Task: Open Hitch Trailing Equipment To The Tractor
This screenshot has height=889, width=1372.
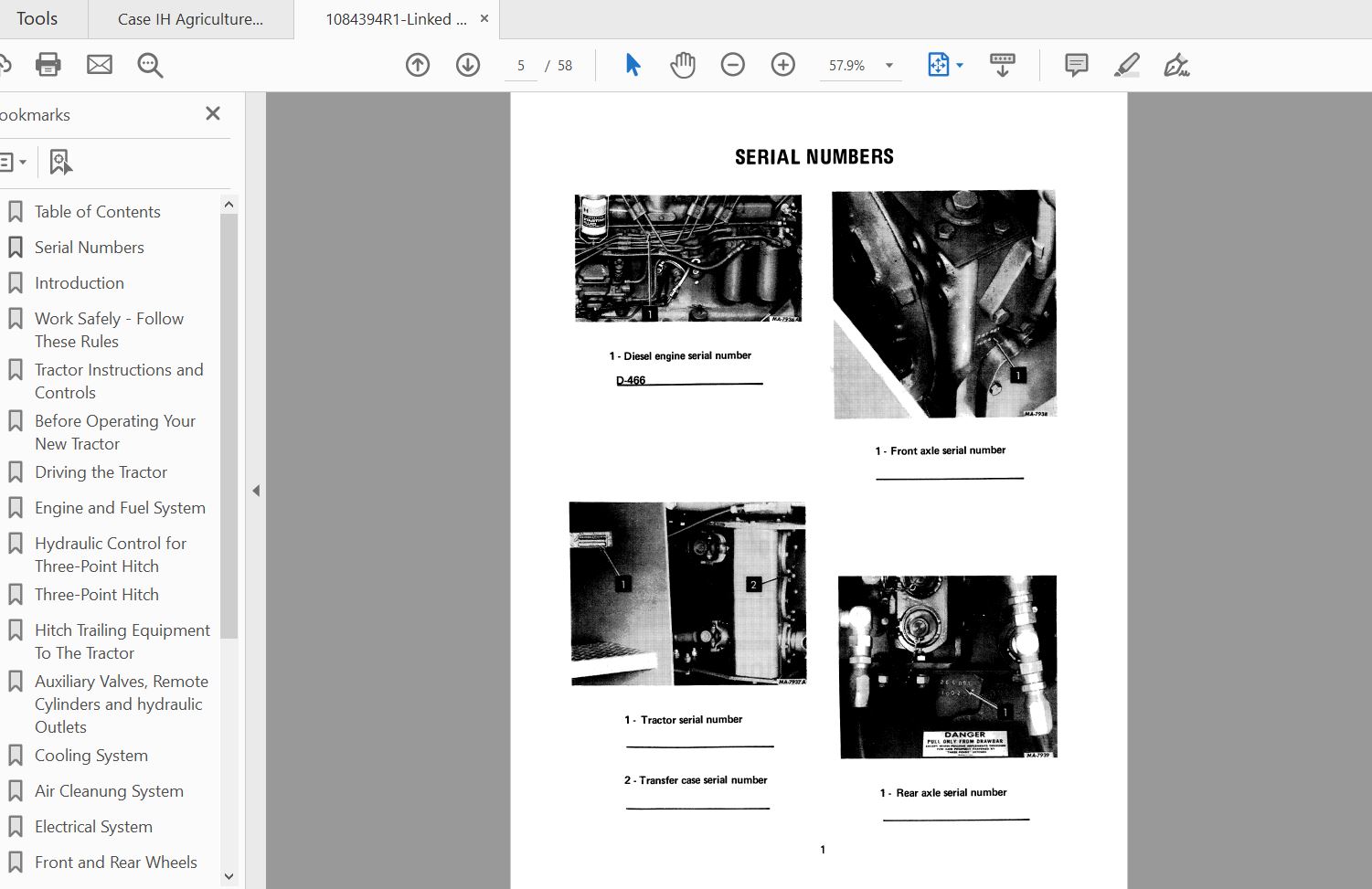Action: click(122, 641)
